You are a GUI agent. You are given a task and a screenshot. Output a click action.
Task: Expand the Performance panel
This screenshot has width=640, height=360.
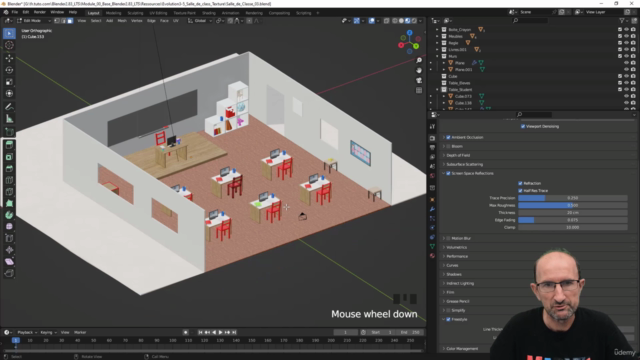[x=456, y=256]
